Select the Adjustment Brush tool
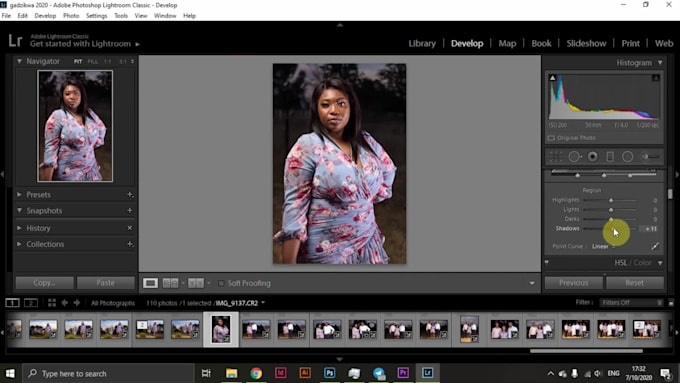The image size is (680, 383). click(651, 157)
